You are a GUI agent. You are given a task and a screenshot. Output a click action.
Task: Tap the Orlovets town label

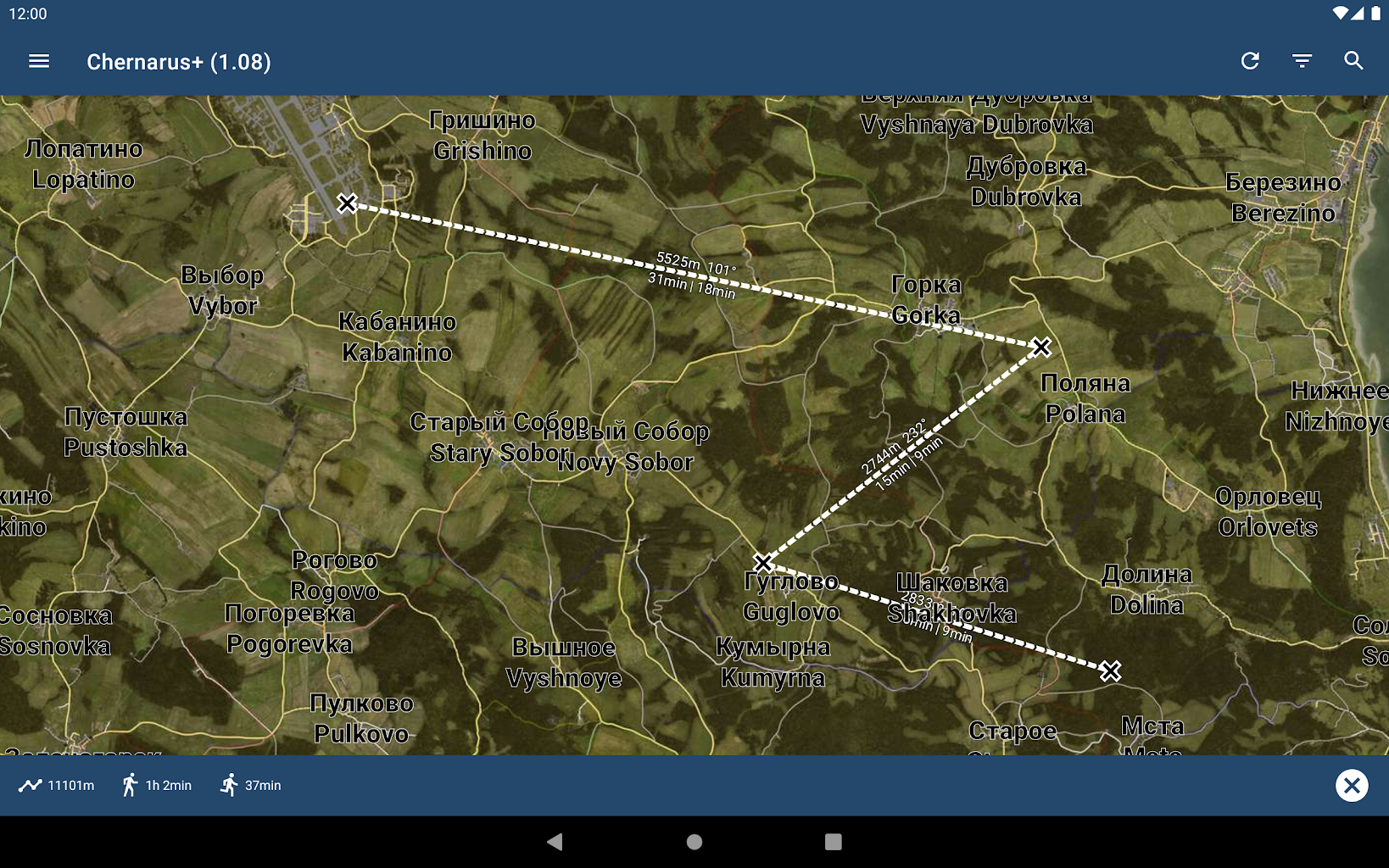pos(1268,512)
